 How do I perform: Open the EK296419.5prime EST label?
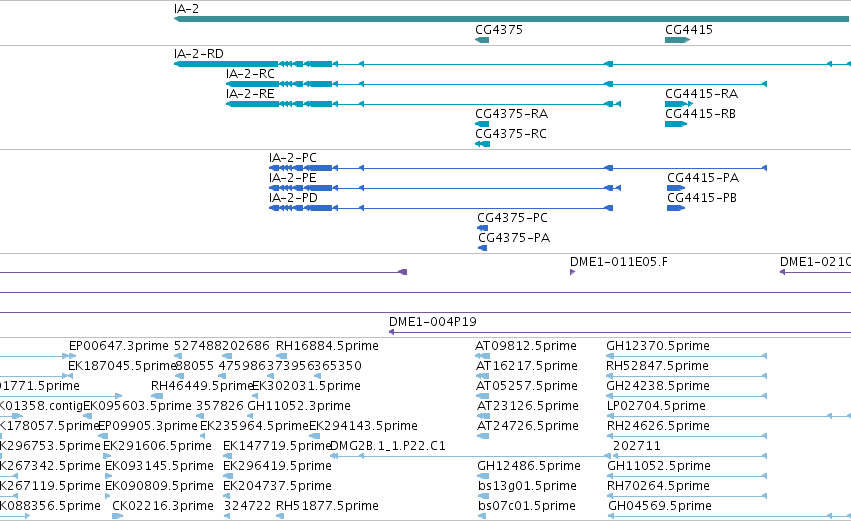277,466
